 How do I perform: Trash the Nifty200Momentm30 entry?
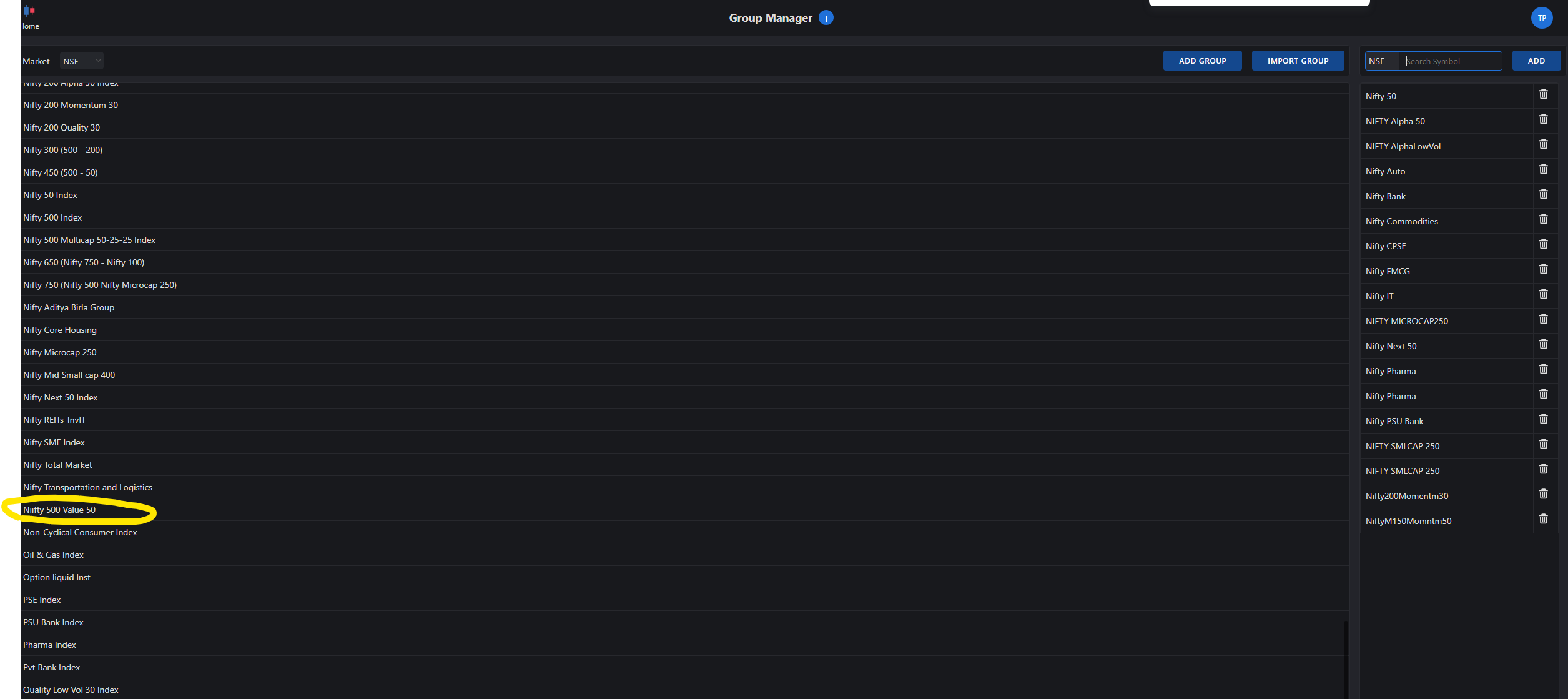click(1543, 494)
